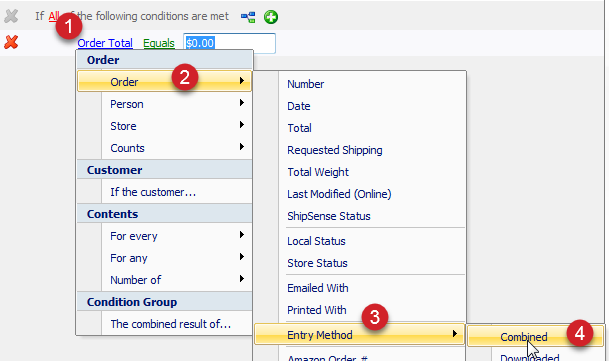This screenshot has height=361, width=609.
Task: Click the Order Total condition link
Action: (x=105, y=43)
